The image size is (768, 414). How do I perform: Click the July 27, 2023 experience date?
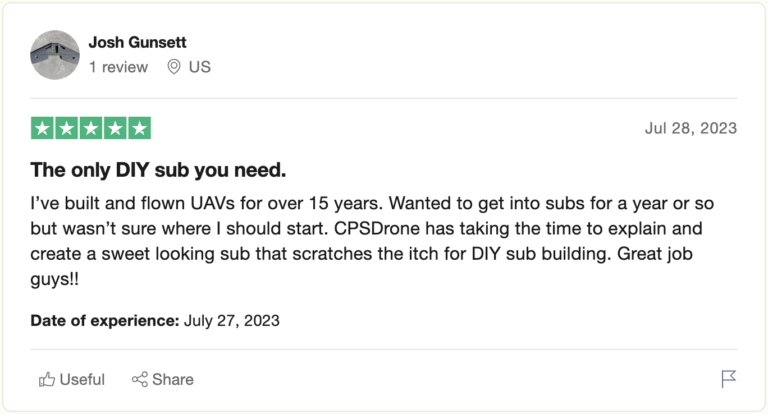click(232, 321)
